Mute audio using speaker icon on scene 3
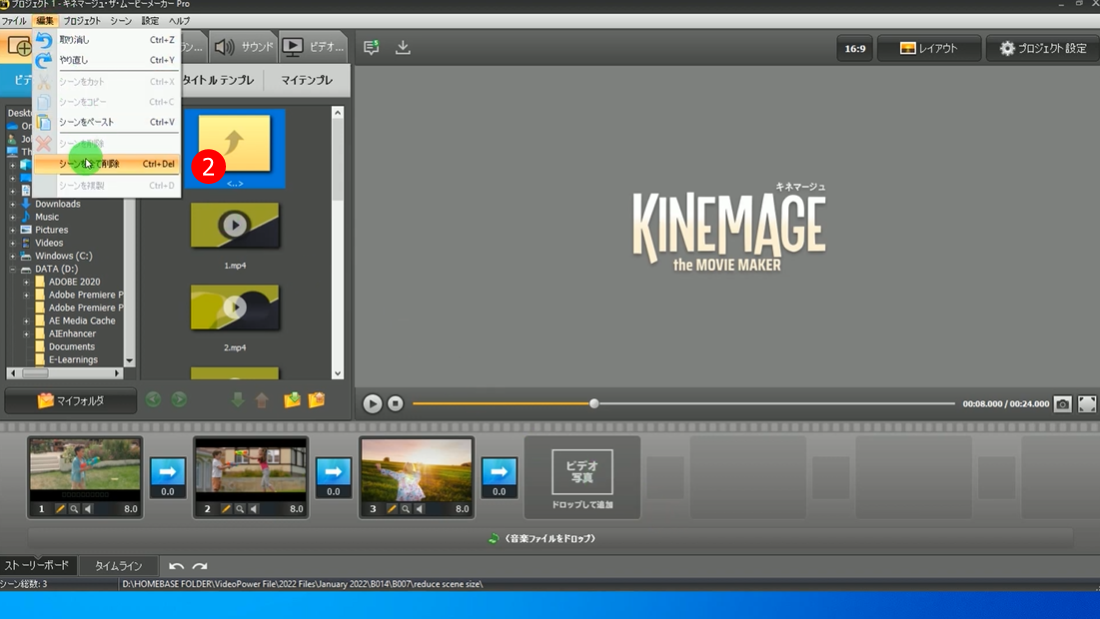The image size is (1100, 619). click(x=419, y=509)
